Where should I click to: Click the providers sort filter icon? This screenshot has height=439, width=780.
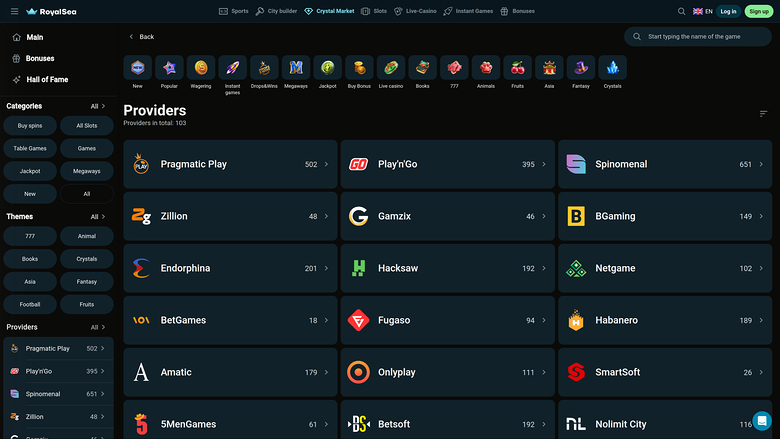click(x=764, y=114)
